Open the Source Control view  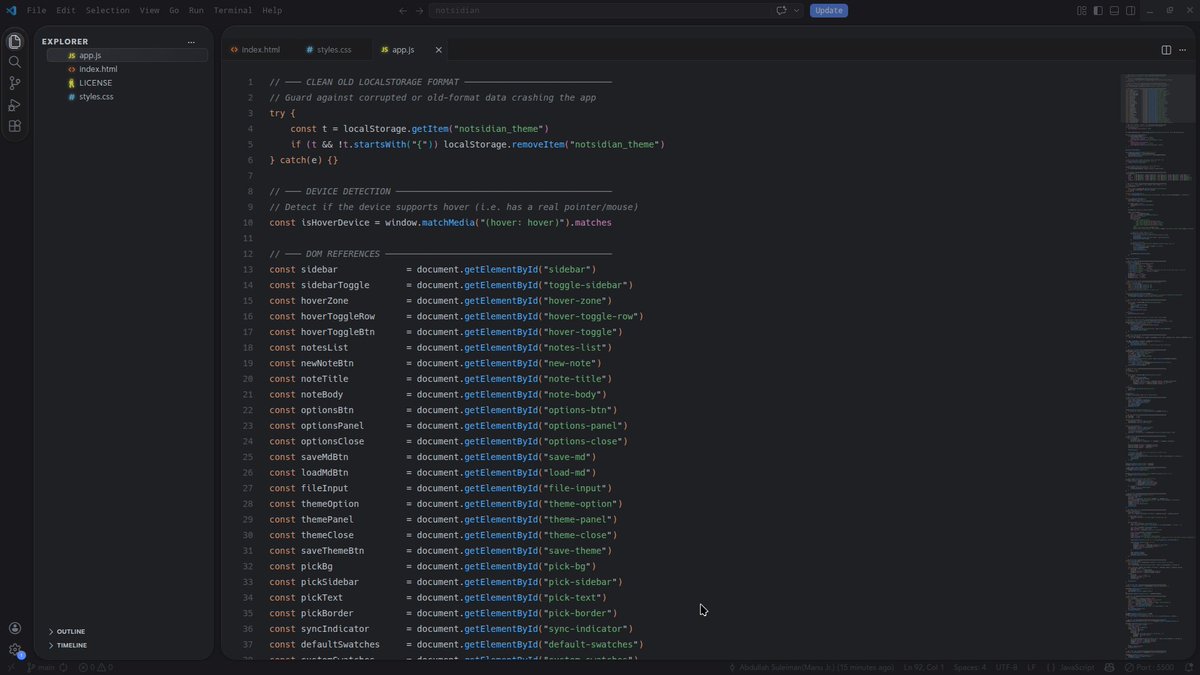pyautogui.click(x=15, y=83)
